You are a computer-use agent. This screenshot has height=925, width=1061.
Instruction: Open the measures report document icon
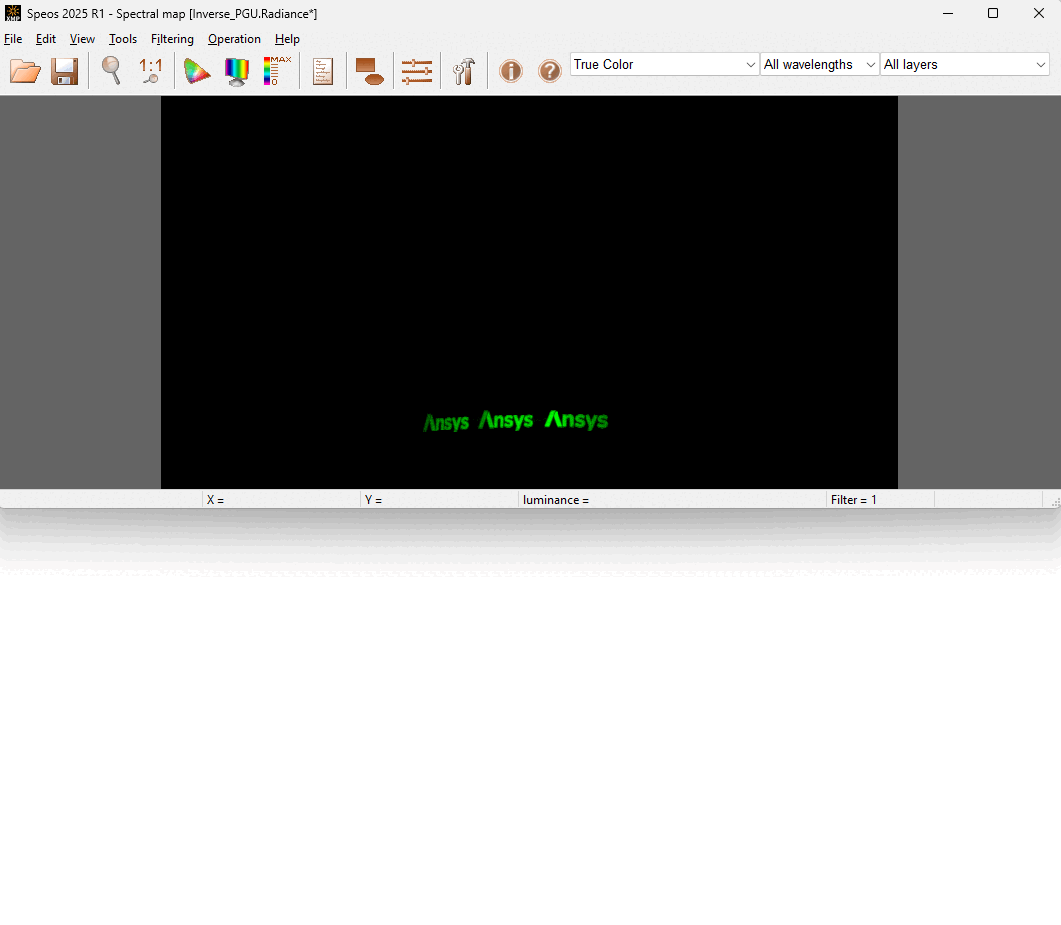(323, 71)
